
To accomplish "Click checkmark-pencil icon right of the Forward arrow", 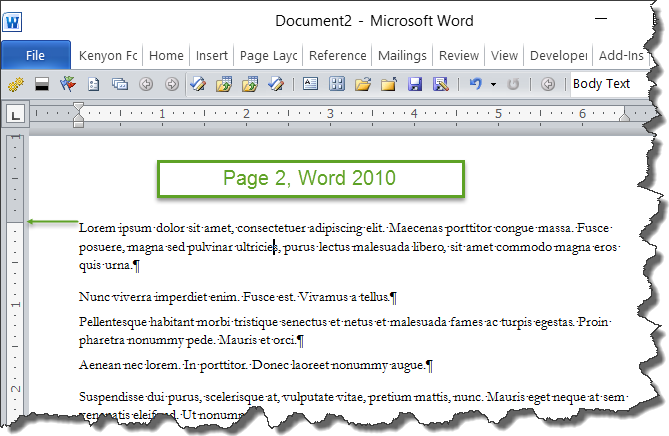I will [x=198, y=84].
